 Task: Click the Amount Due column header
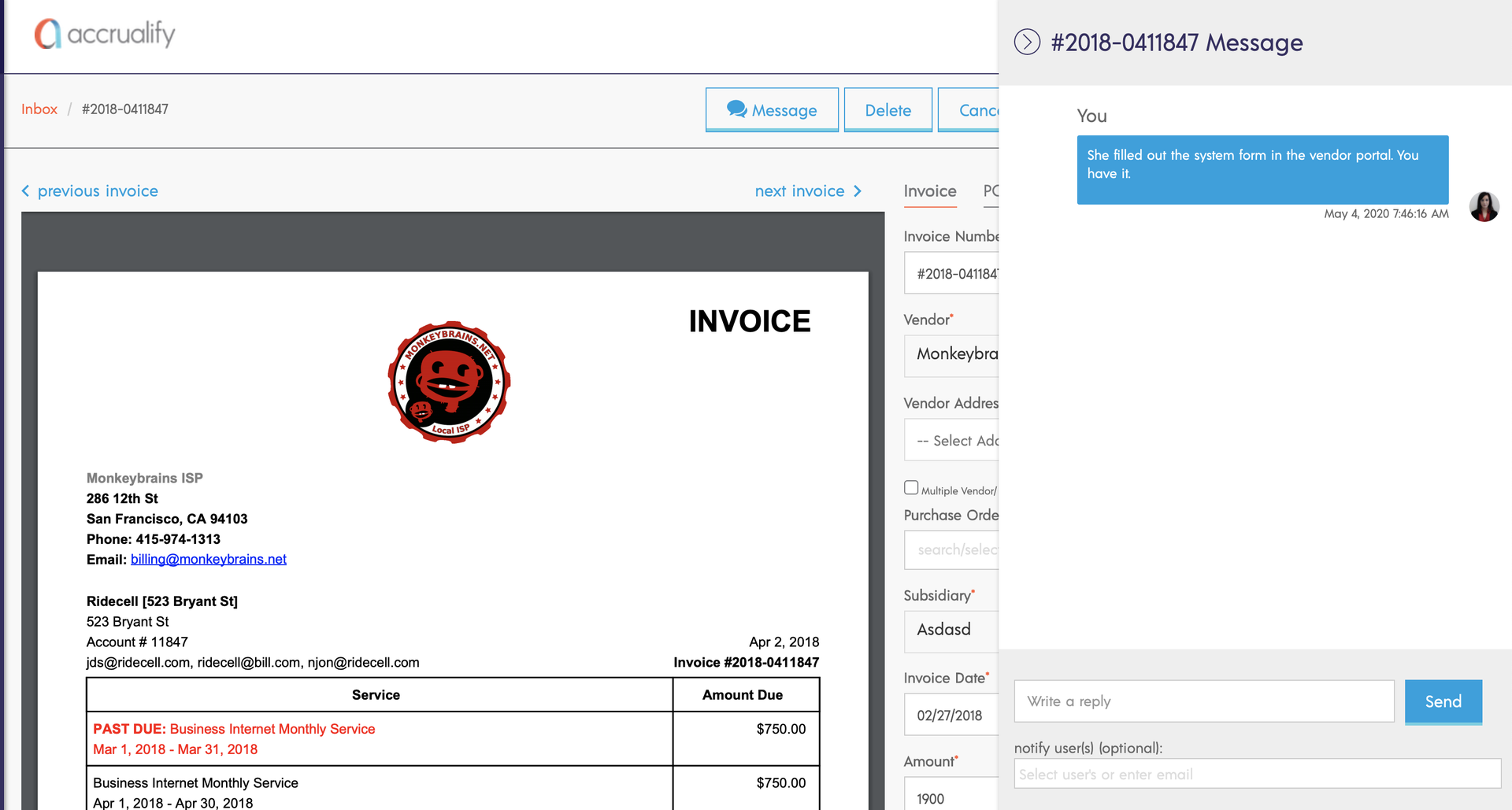coord(743,695)
